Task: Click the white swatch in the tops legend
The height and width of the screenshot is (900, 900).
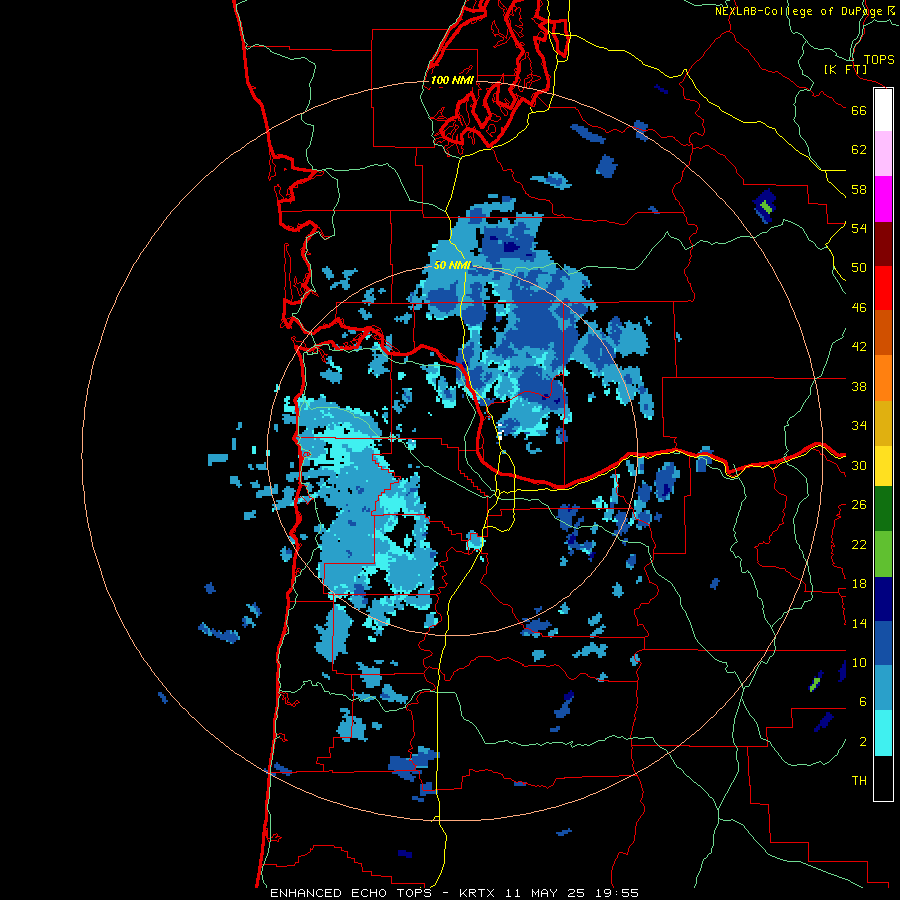Action: click(883, 110)
